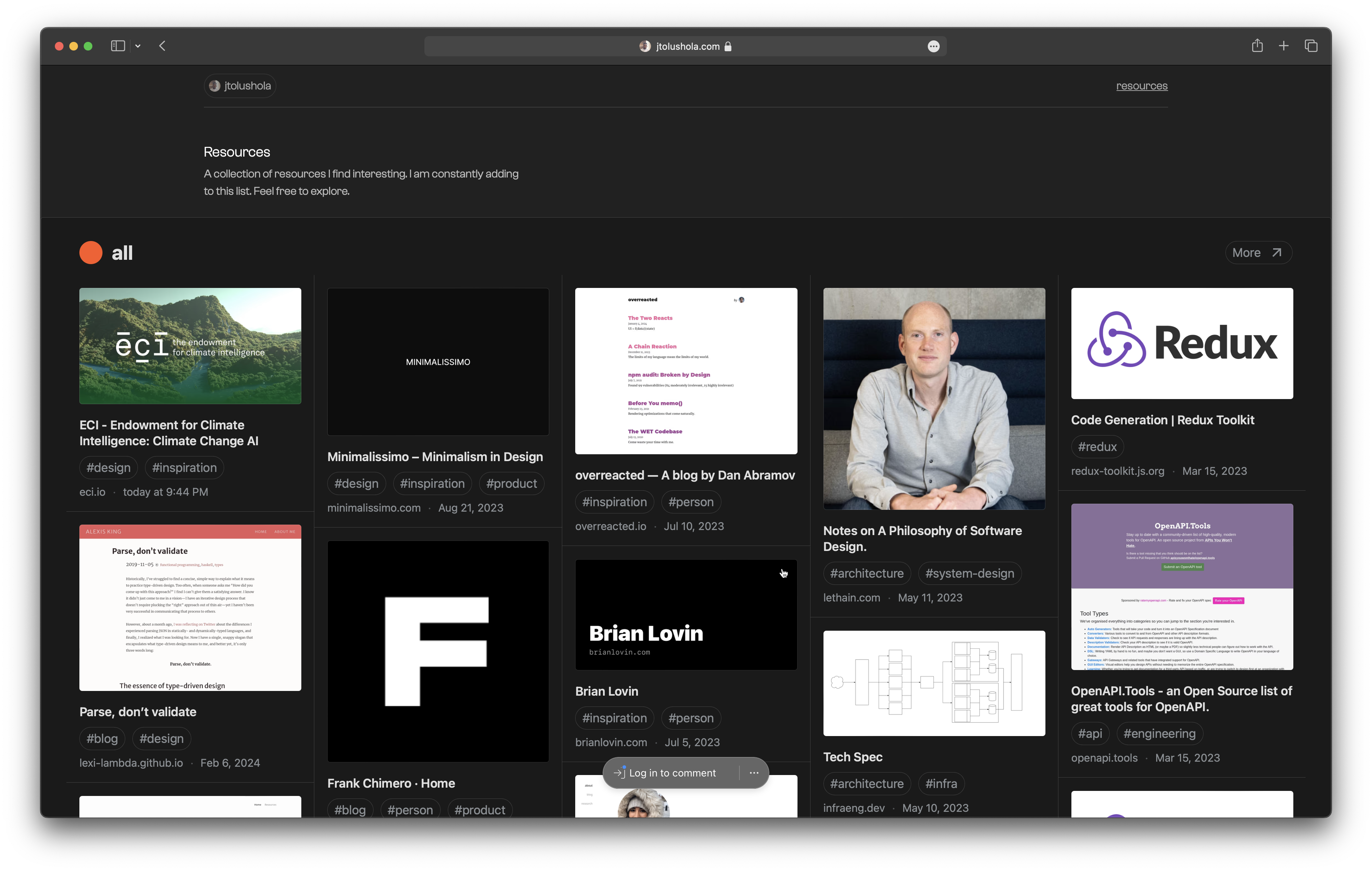The height and width of the screenshot is (871, 1372).
Task: Open Notes on A Philosophy of Software Design
Action: point(922,538)
